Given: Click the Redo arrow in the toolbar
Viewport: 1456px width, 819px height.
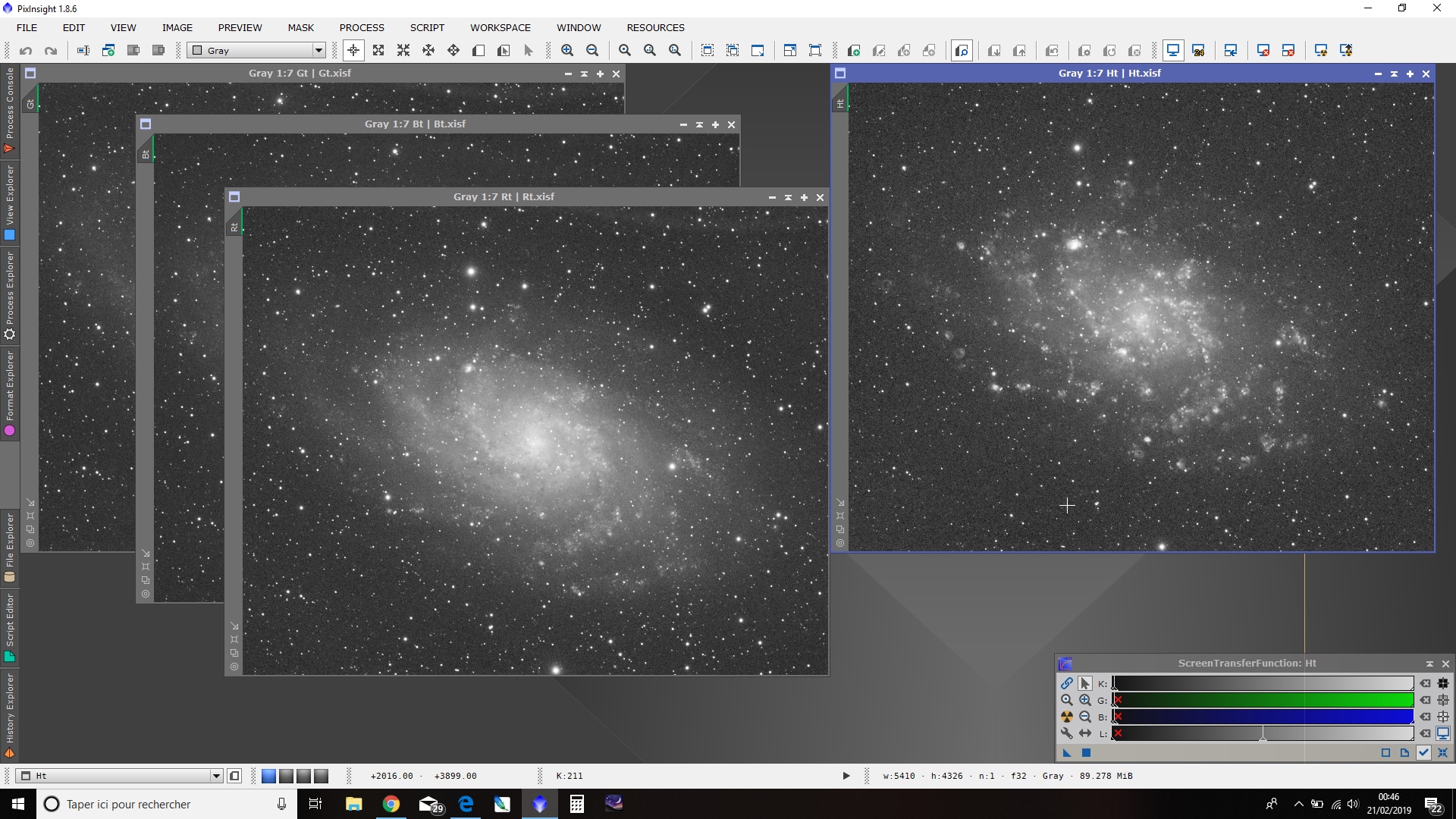Looking at the screenshot, I should point(51,51).
